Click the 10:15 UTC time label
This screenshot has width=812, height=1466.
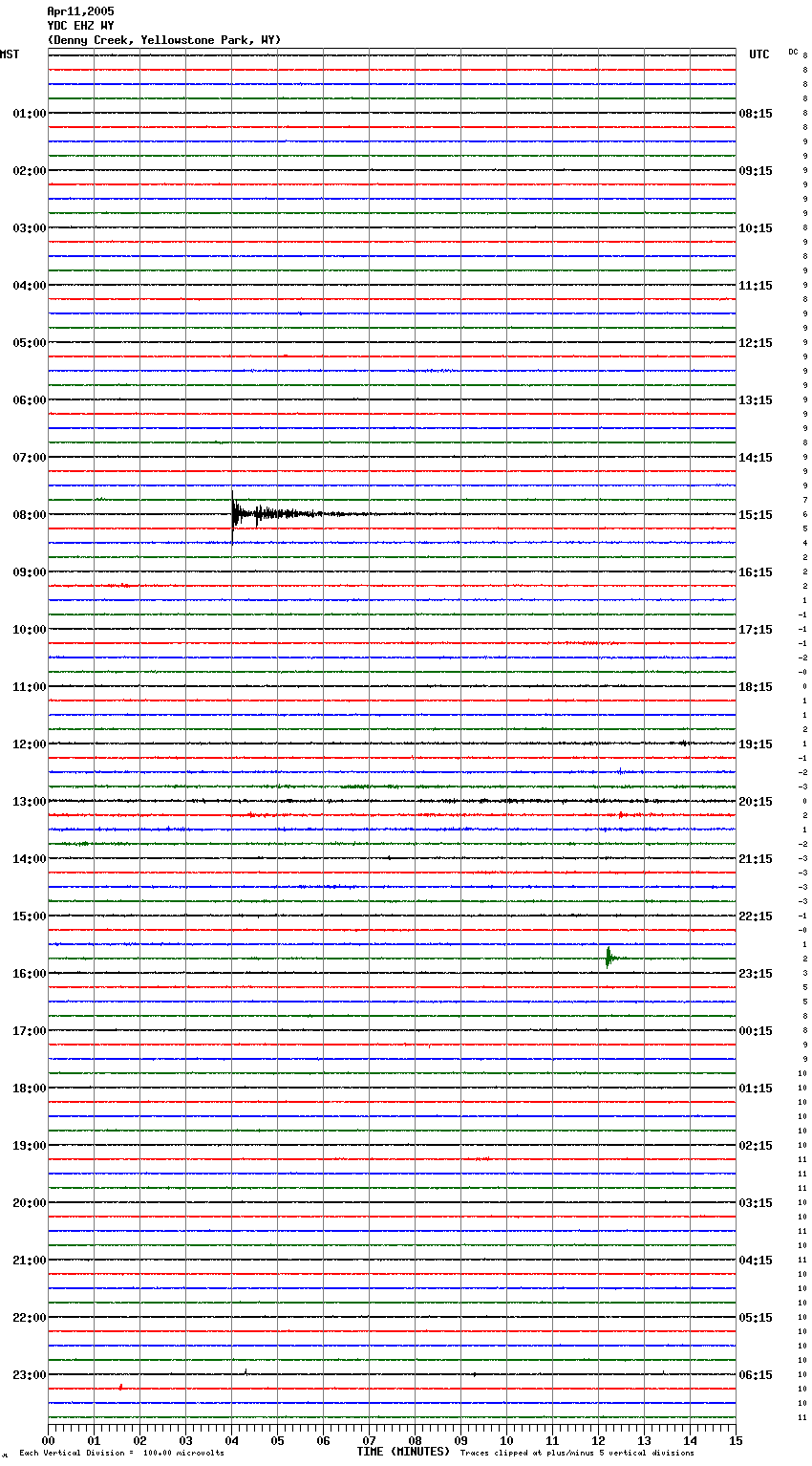click(x=756, y=228)
